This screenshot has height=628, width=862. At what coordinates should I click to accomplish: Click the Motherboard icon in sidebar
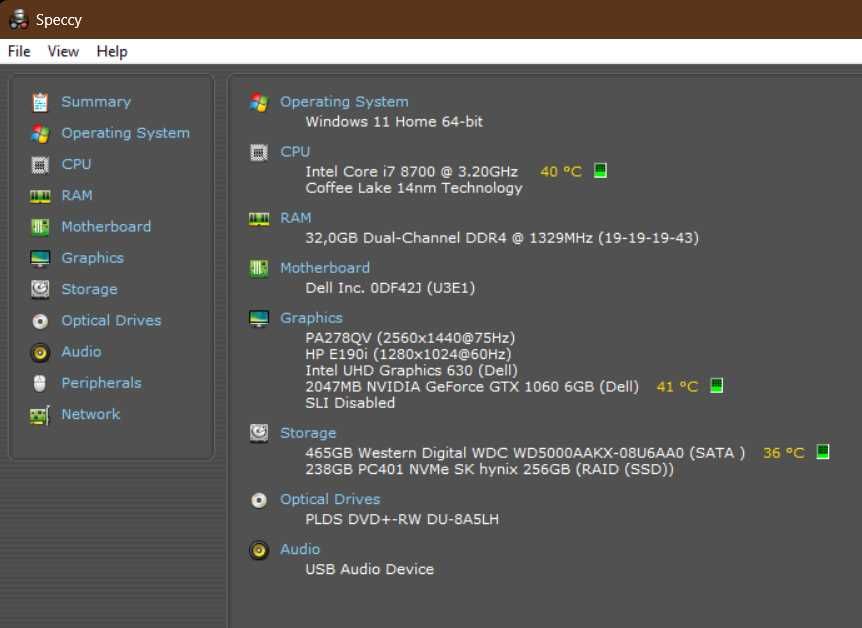40,227
